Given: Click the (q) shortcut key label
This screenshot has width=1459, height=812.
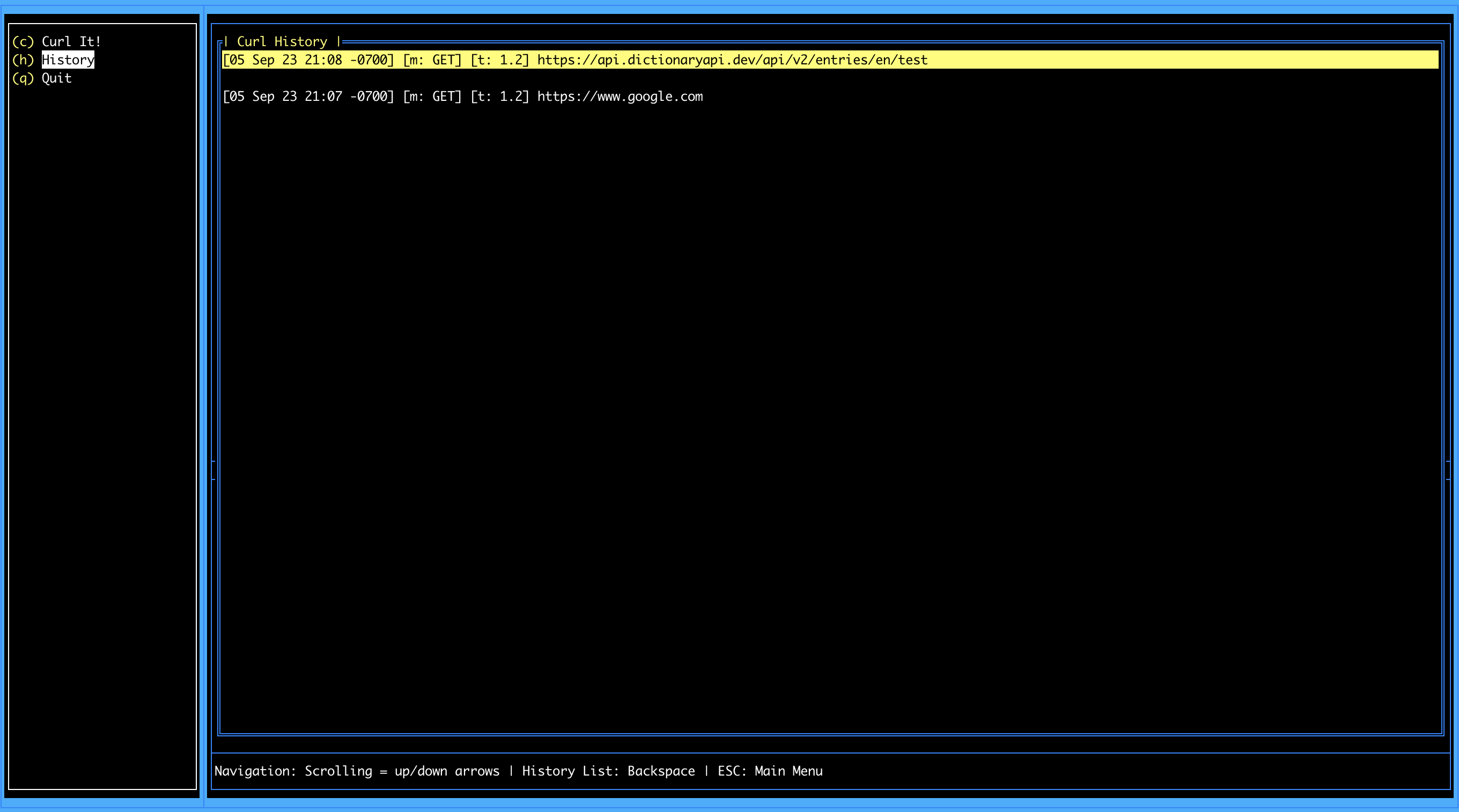Looking at the screenshot, I should tap(23, 78).
